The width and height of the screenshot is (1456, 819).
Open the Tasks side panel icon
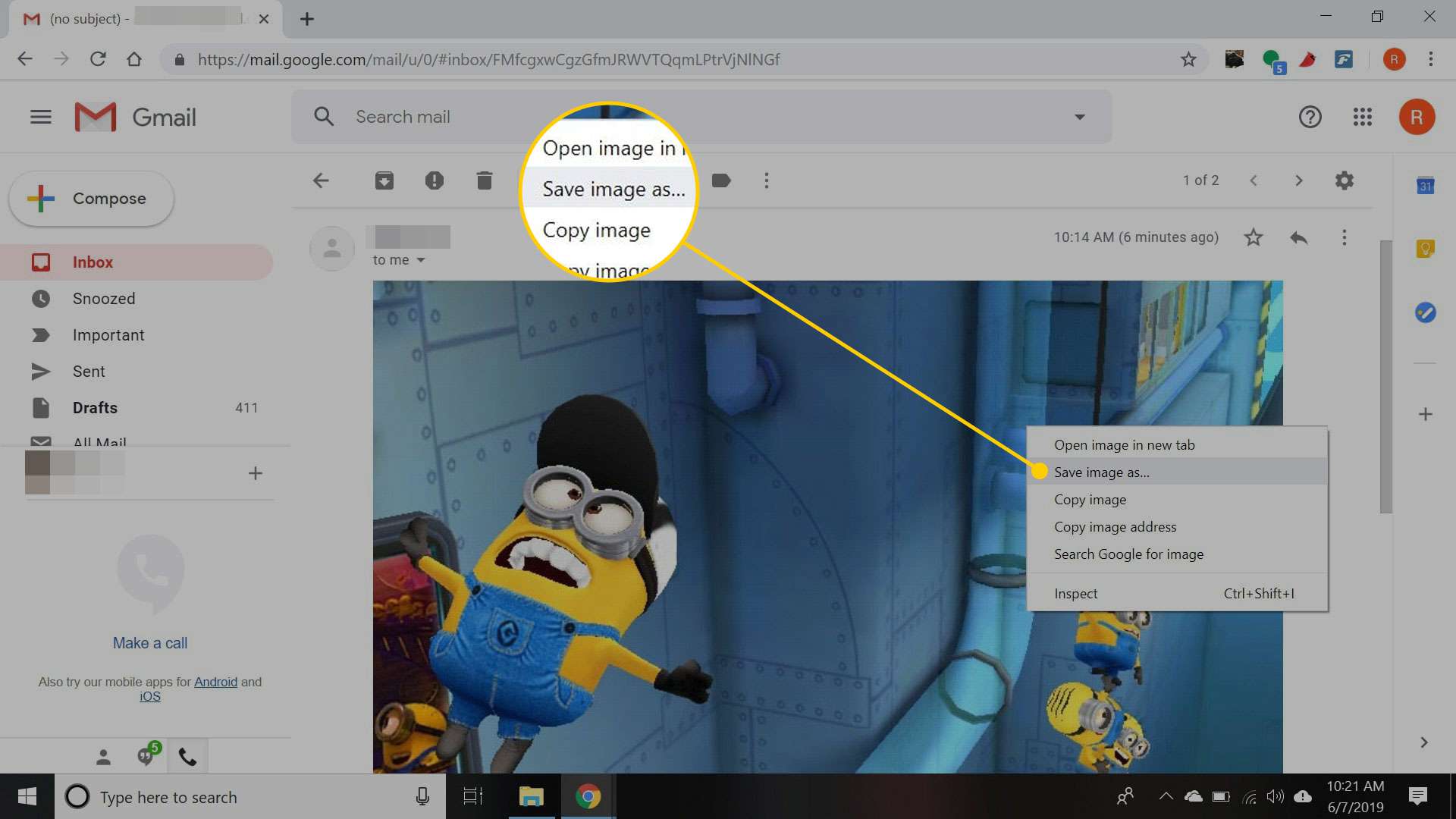1425,312
